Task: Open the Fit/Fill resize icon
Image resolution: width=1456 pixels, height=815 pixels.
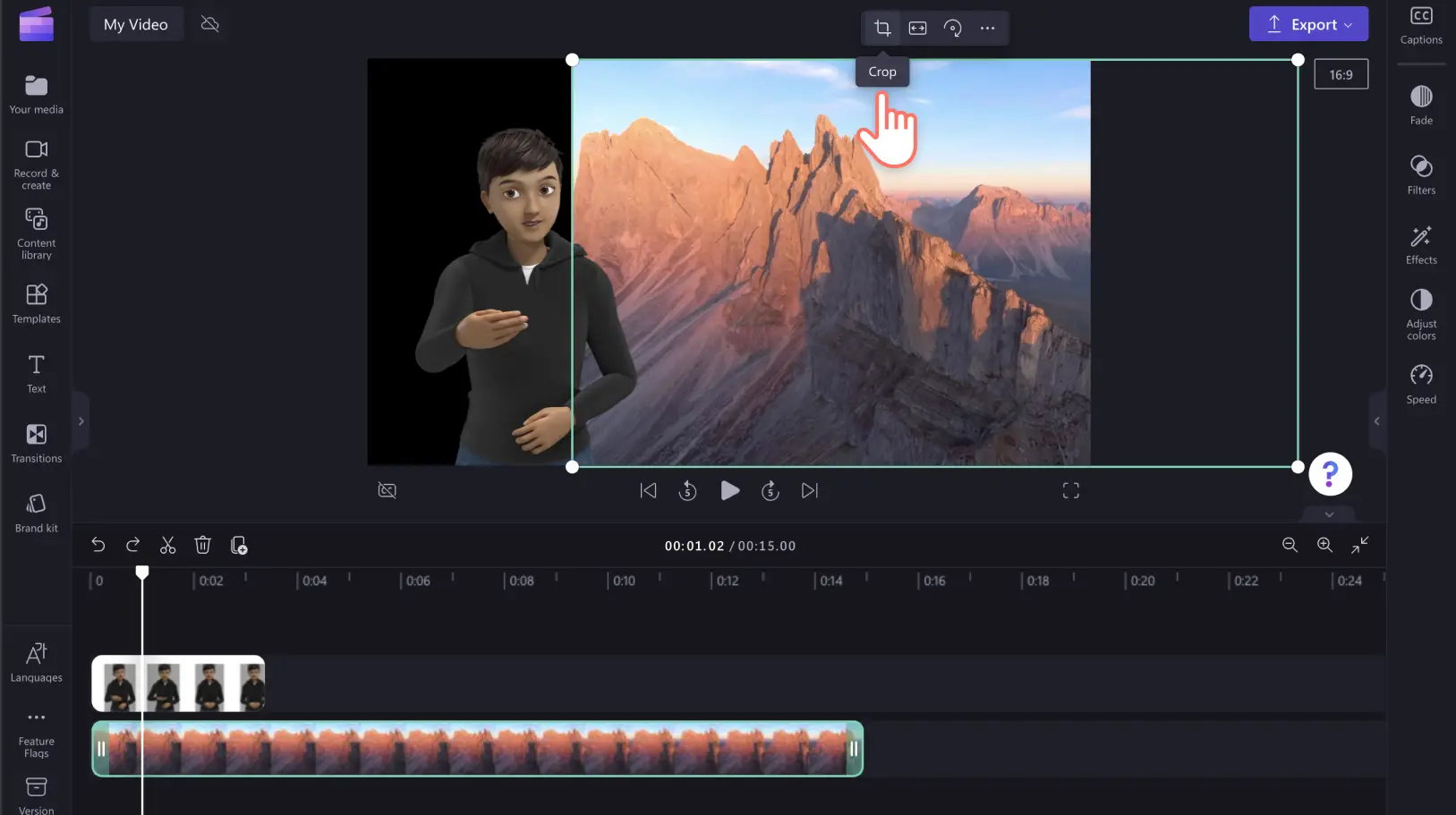Action: coord(917,28)
